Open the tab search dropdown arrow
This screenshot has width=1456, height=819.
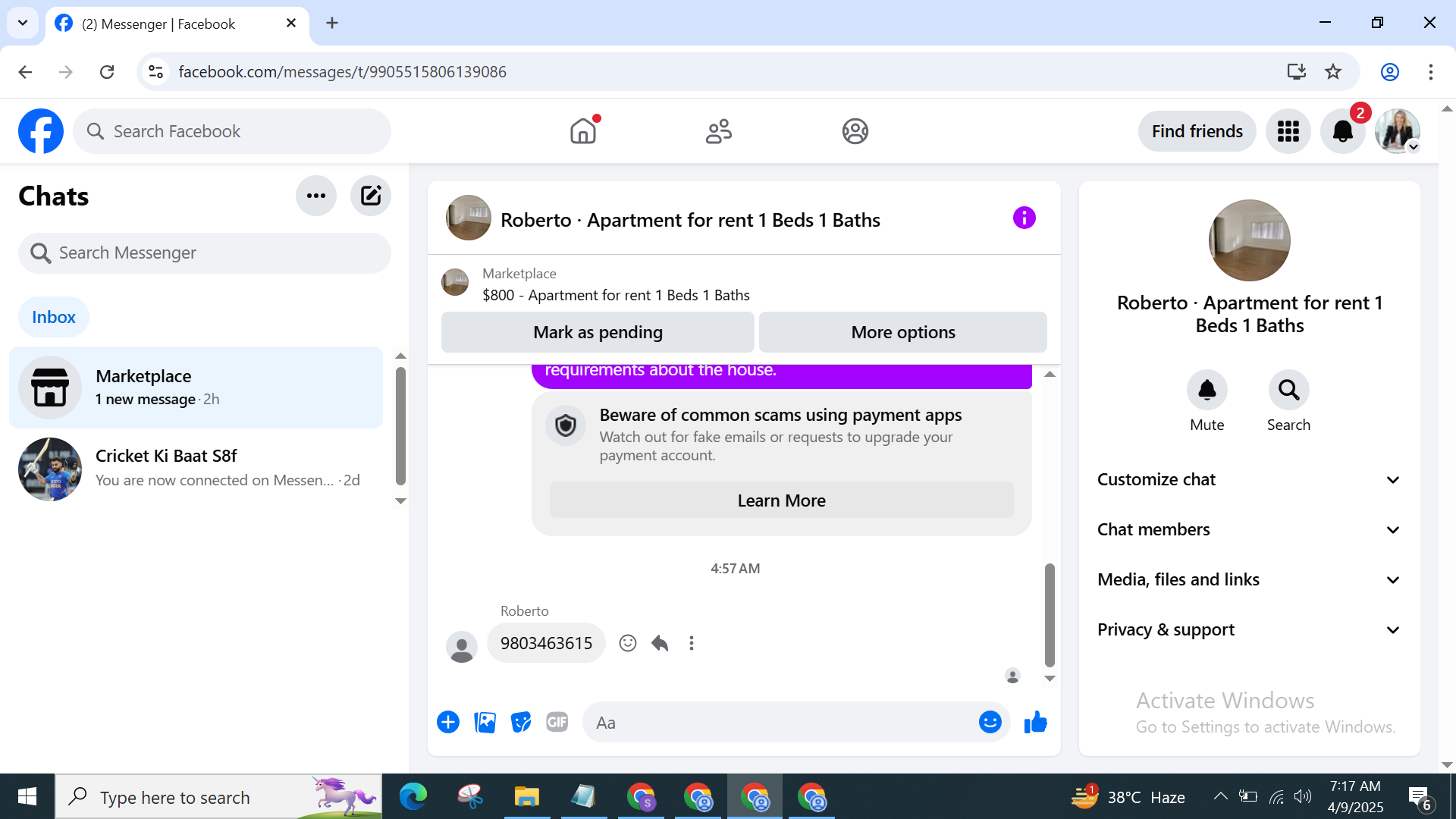(23, 23)
